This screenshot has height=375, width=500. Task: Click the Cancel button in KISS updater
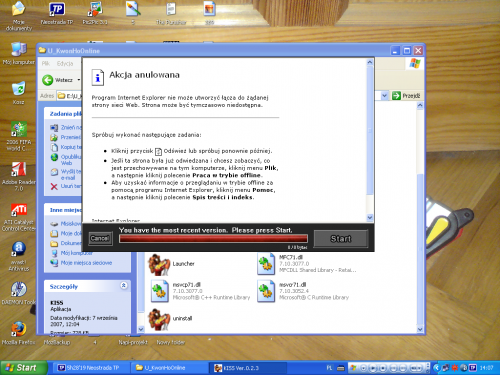[100, 238]
